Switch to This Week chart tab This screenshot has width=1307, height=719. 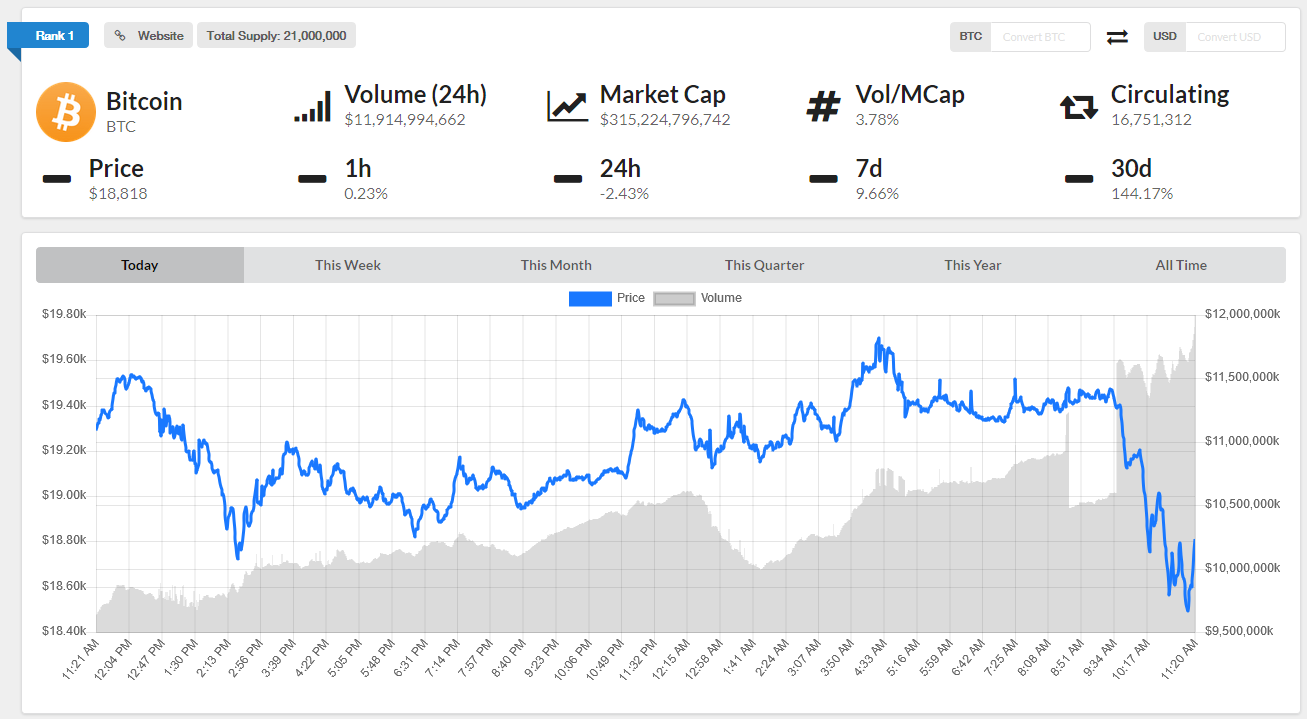(348, 265)
